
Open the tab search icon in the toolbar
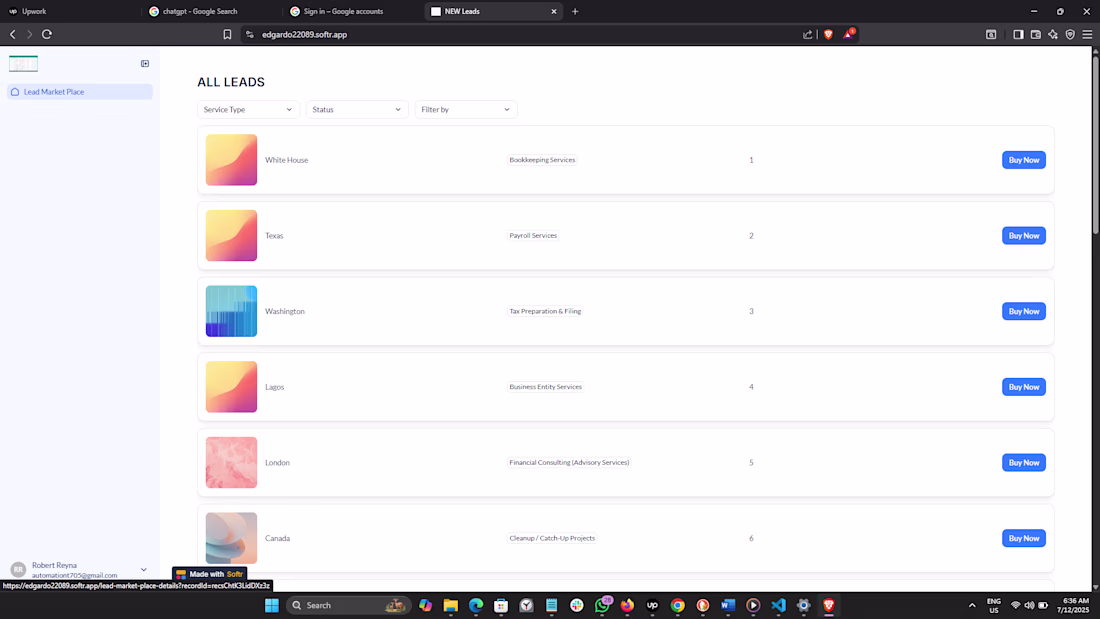coord(991,34)
